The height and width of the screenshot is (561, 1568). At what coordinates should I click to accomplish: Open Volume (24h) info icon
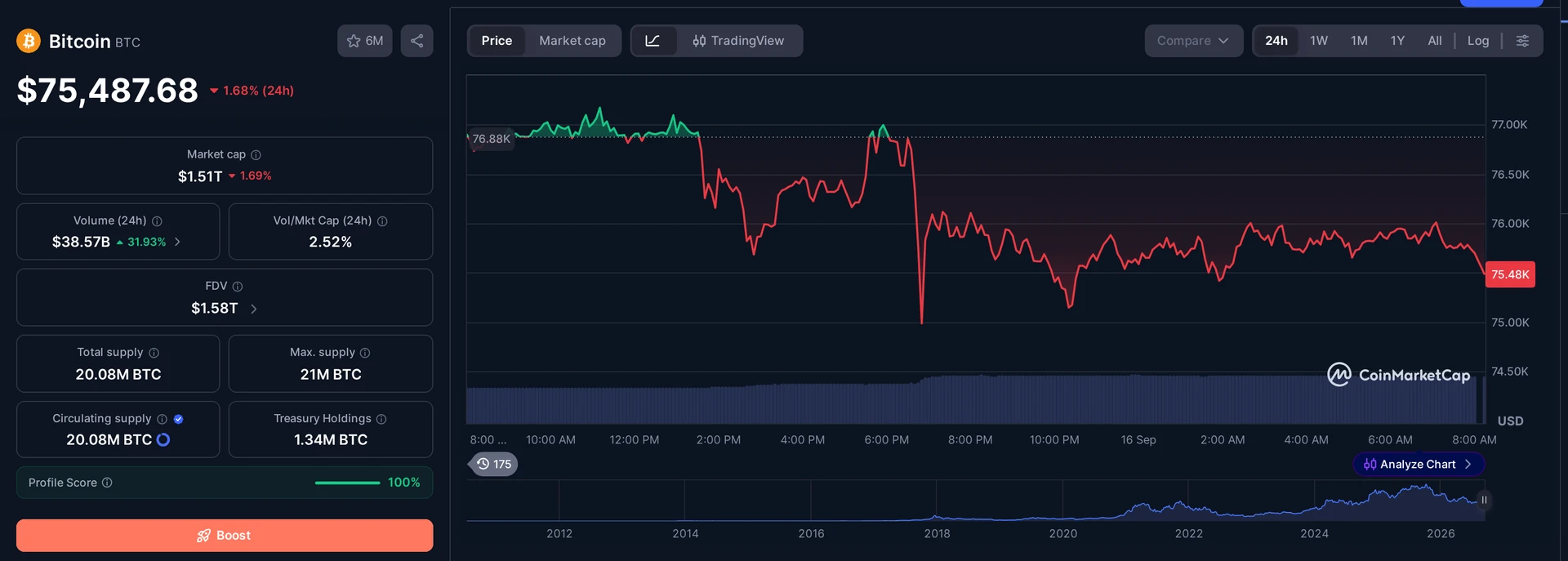(157, 220)
